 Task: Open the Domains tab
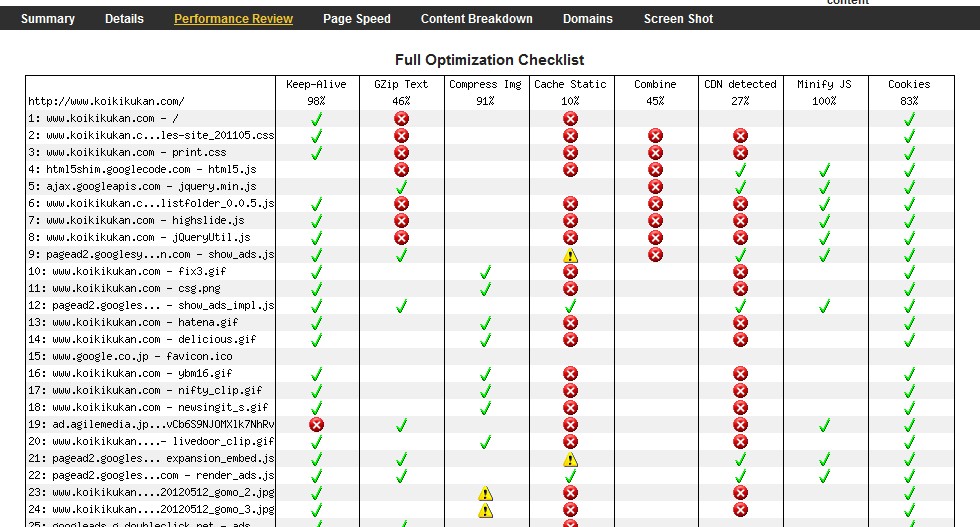(x=588, y=19)
